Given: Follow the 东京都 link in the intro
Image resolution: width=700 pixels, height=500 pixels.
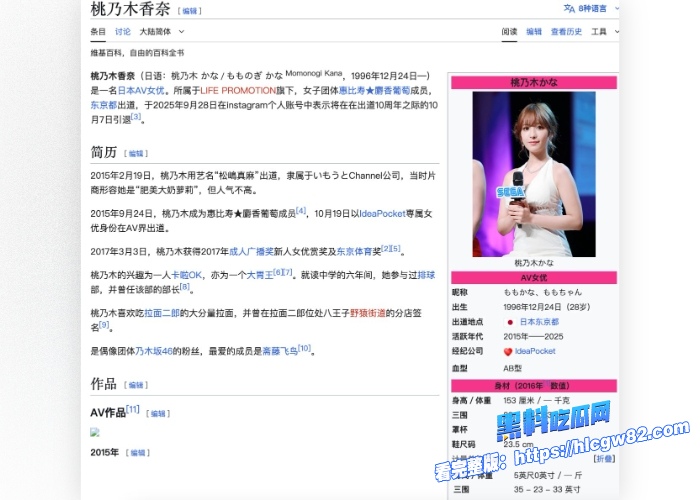Looking at the screenshot, I should pyautogui.click(x=104, y=105).
